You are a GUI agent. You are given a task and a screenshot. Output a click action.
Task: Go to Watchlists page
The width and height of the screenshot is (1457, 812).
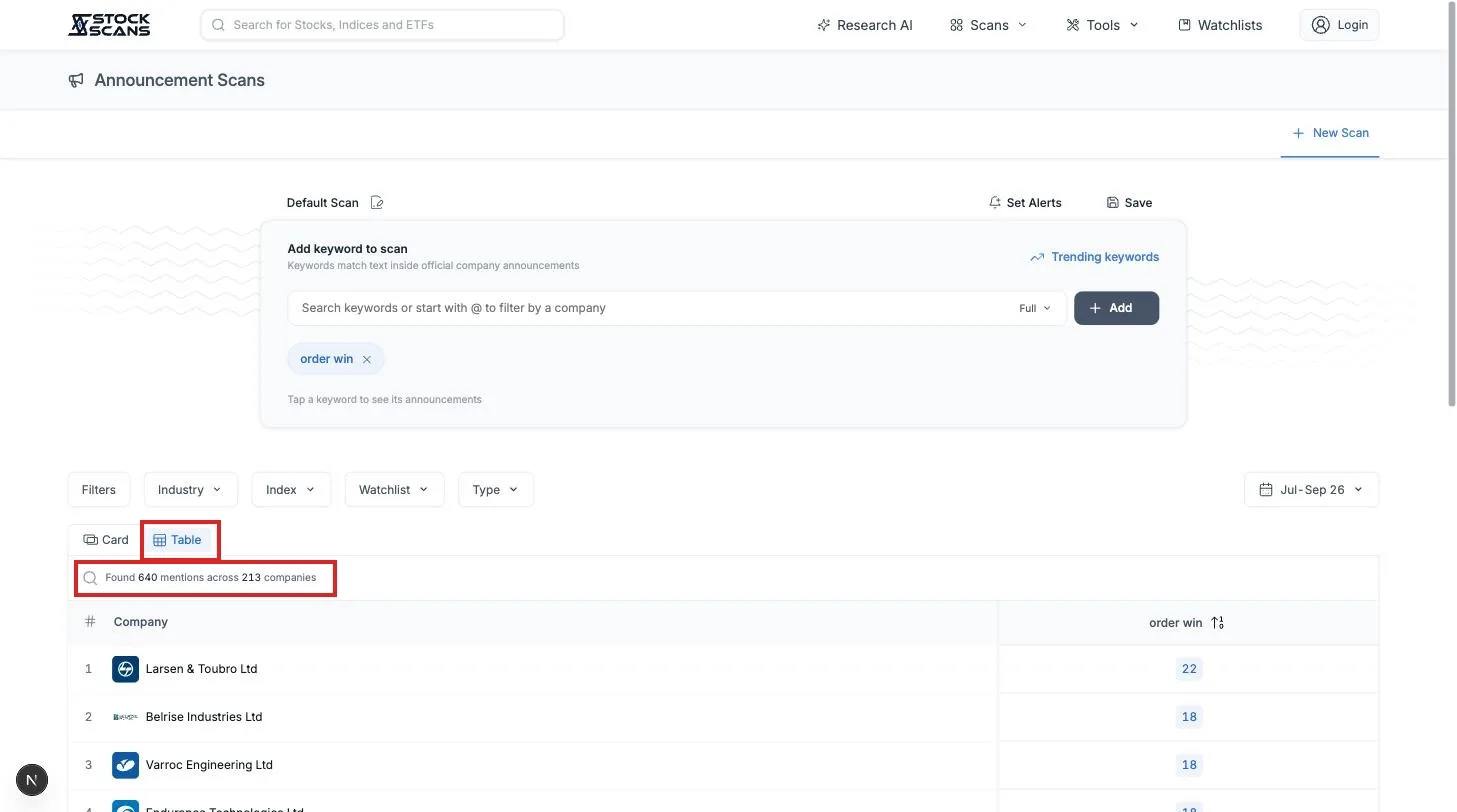1220,25
